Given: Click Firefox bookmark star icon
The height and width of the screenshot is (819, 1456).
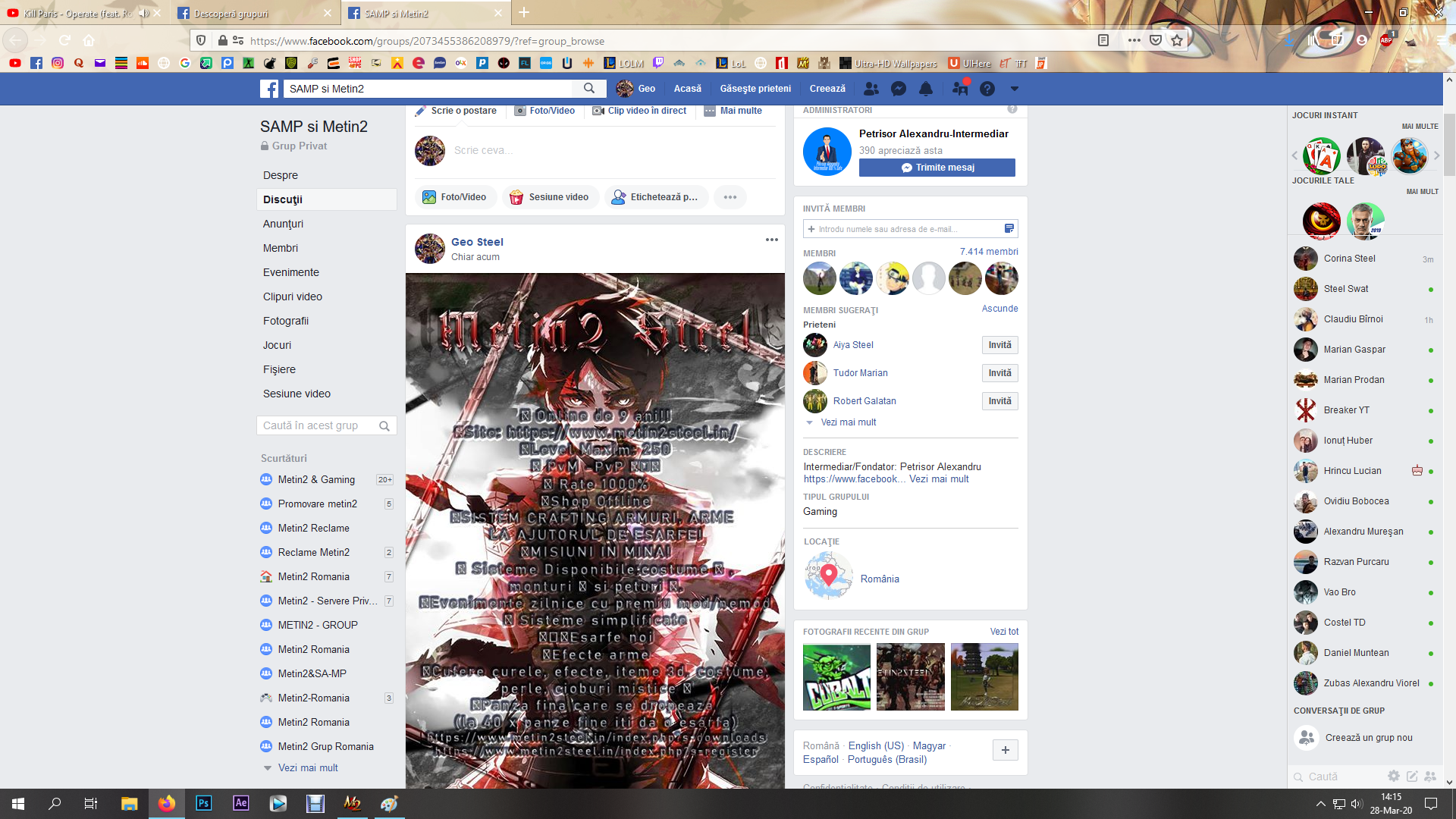Looking at the screenshot, I should (x=1177, y=41).
